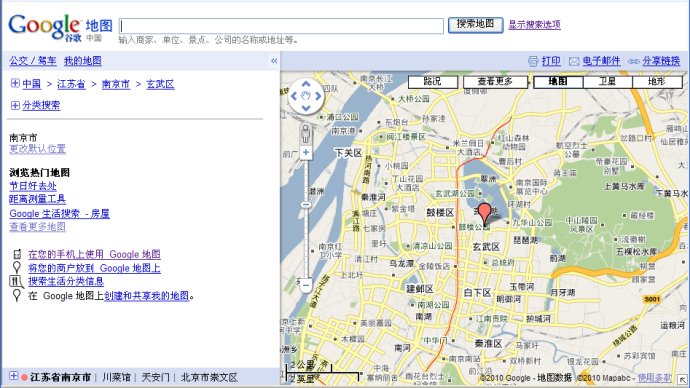The height and width of the screenshot is (388, 690).
Task: Open the 查看更多 map layers dropdown
Action: 495,82
